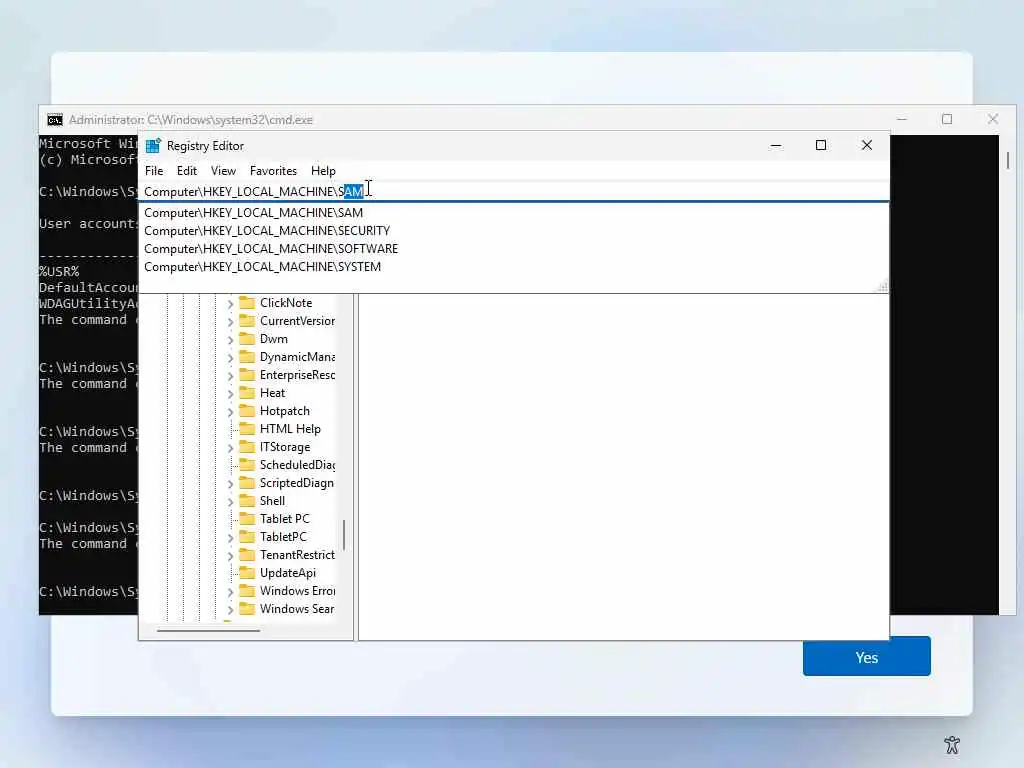The image size is (1024, 768).
Task: Expand the Dwm key
Action: pos(230,340)
